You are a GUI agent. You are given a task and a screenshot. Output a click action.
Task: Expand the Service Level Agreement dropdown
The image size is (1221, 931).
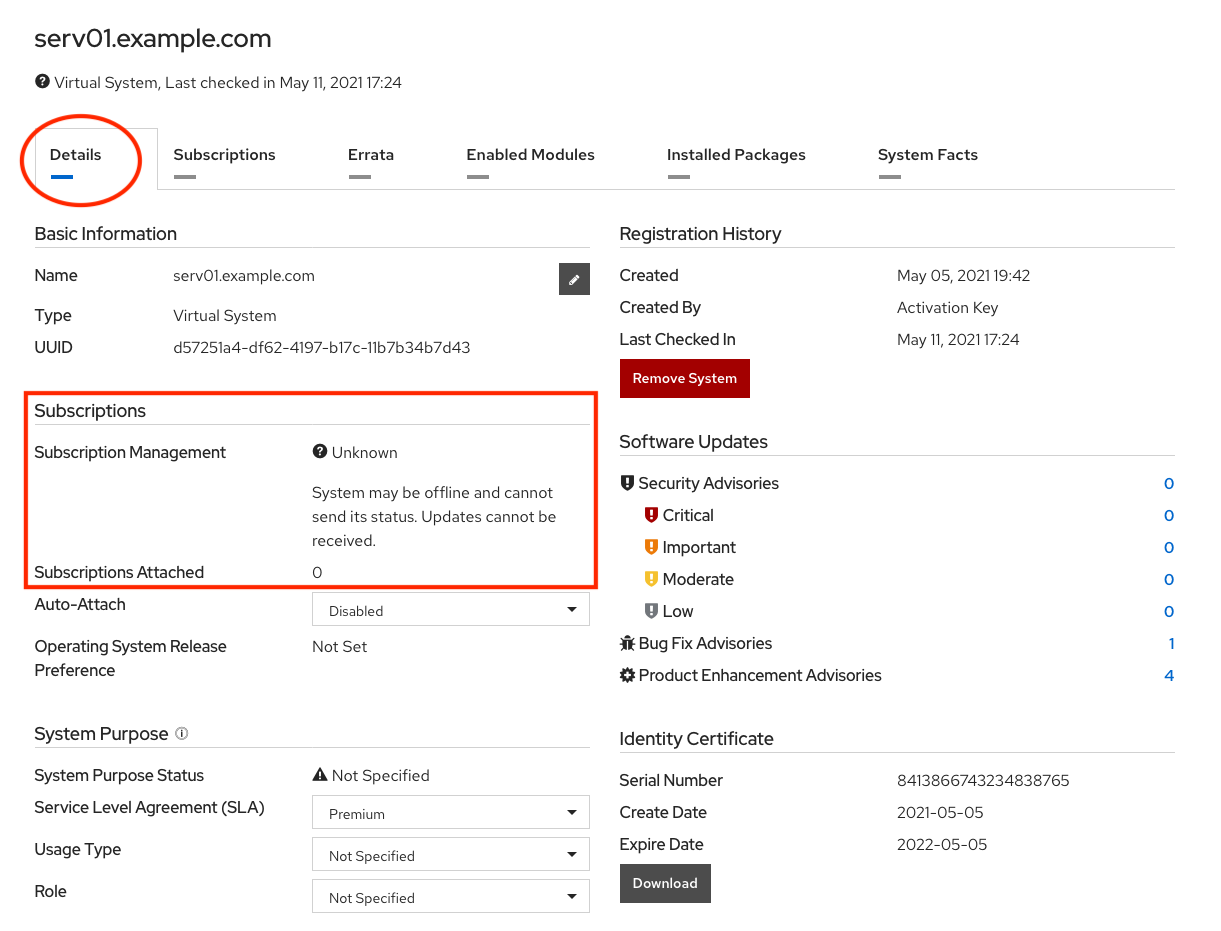(x=451, y=813)
